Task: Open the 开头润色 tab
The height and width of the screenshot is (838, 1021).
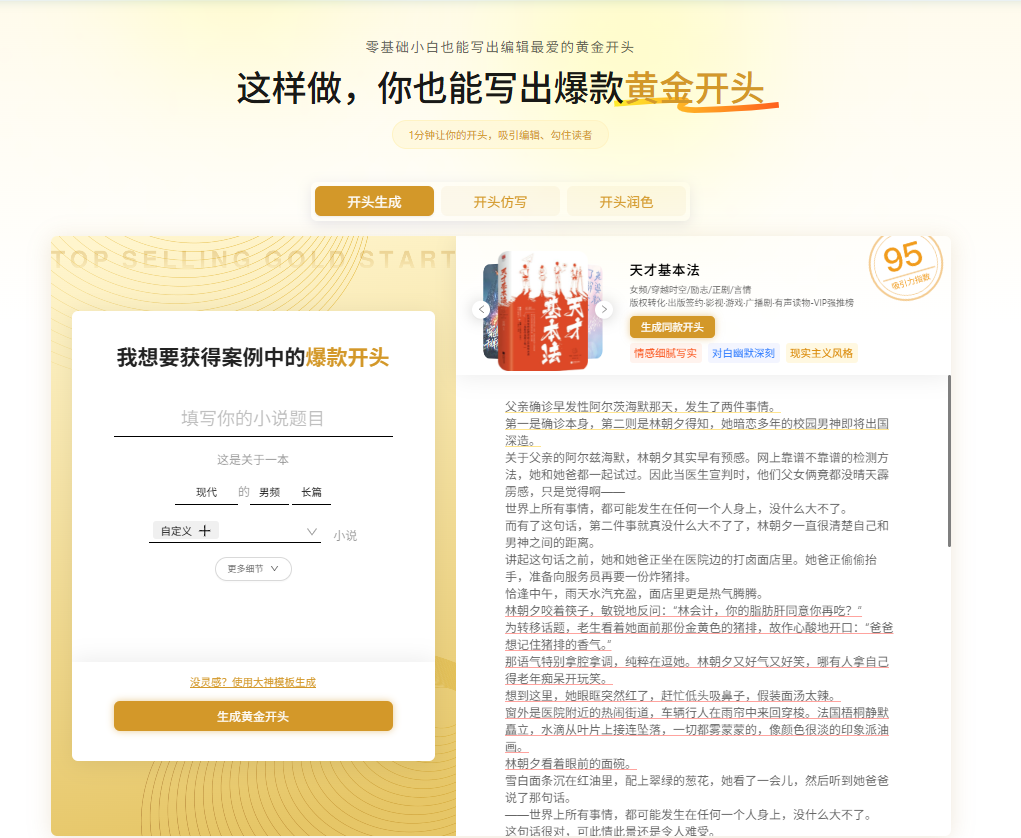Action: [x=626, y=201]
